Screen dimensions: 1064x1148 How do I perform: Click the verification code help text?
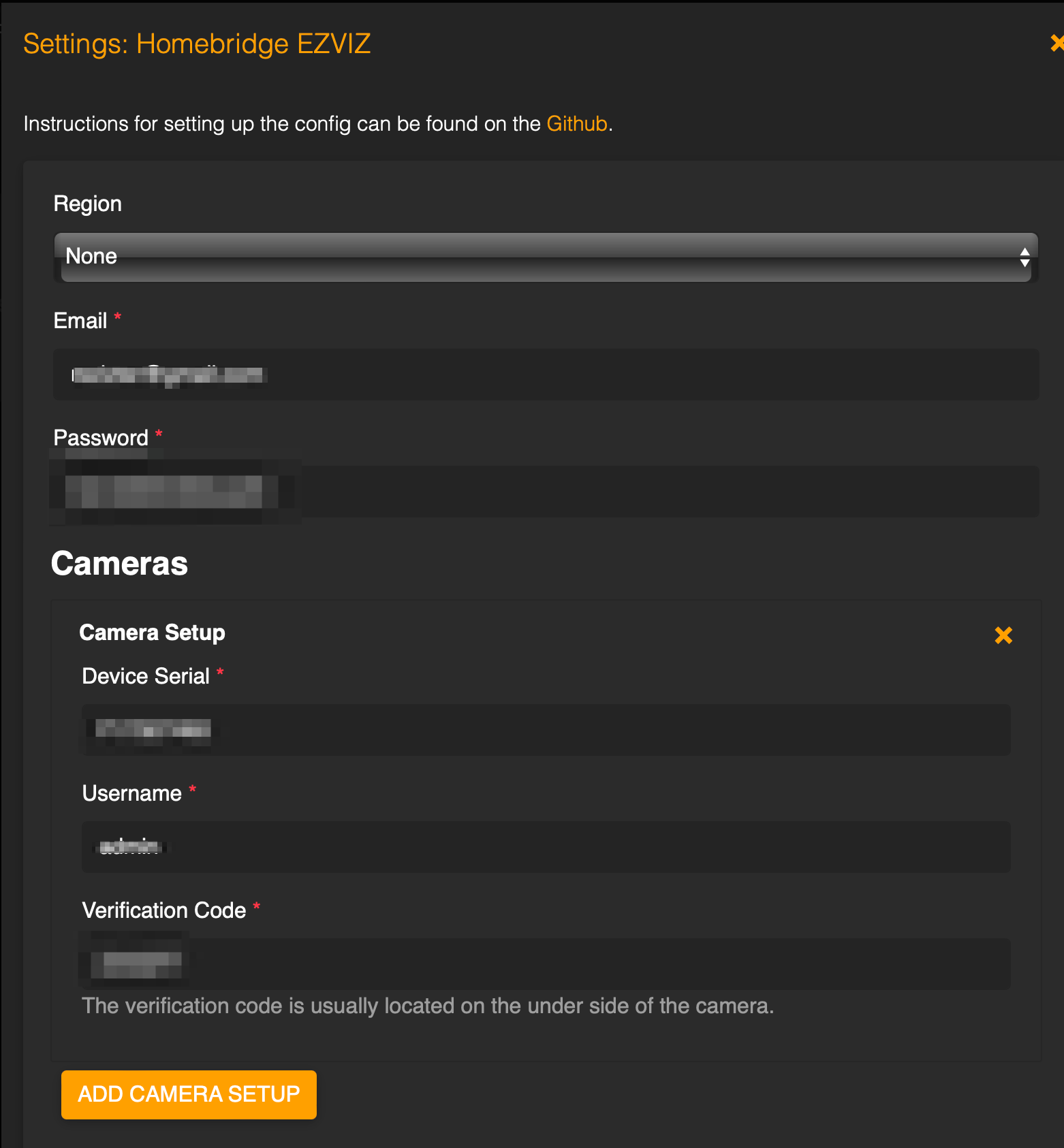[428, 1006]
